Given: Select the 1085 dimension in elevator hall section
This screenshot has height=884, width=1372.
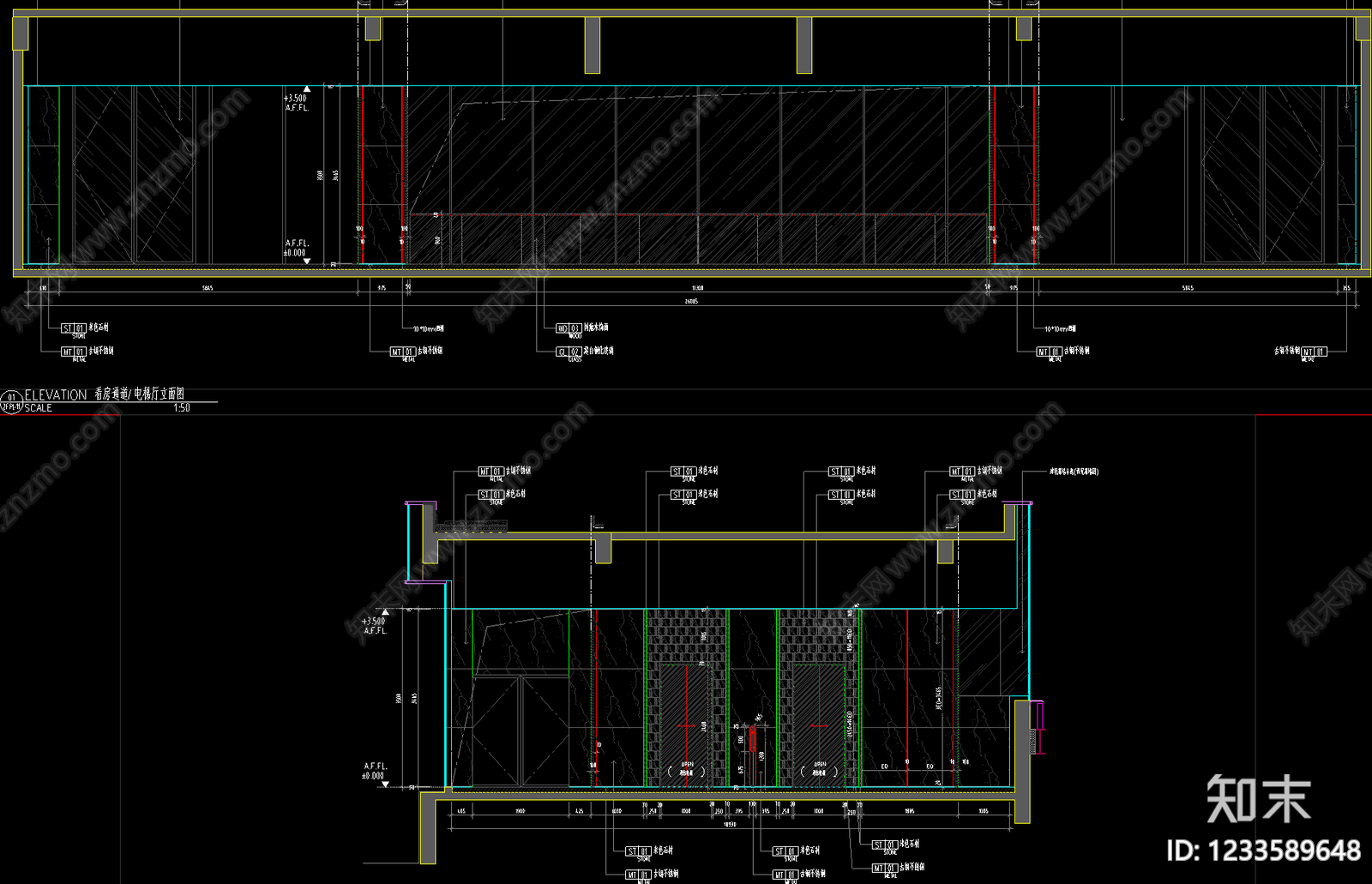Looking at the screenshot, I should (x=983, y=811).
